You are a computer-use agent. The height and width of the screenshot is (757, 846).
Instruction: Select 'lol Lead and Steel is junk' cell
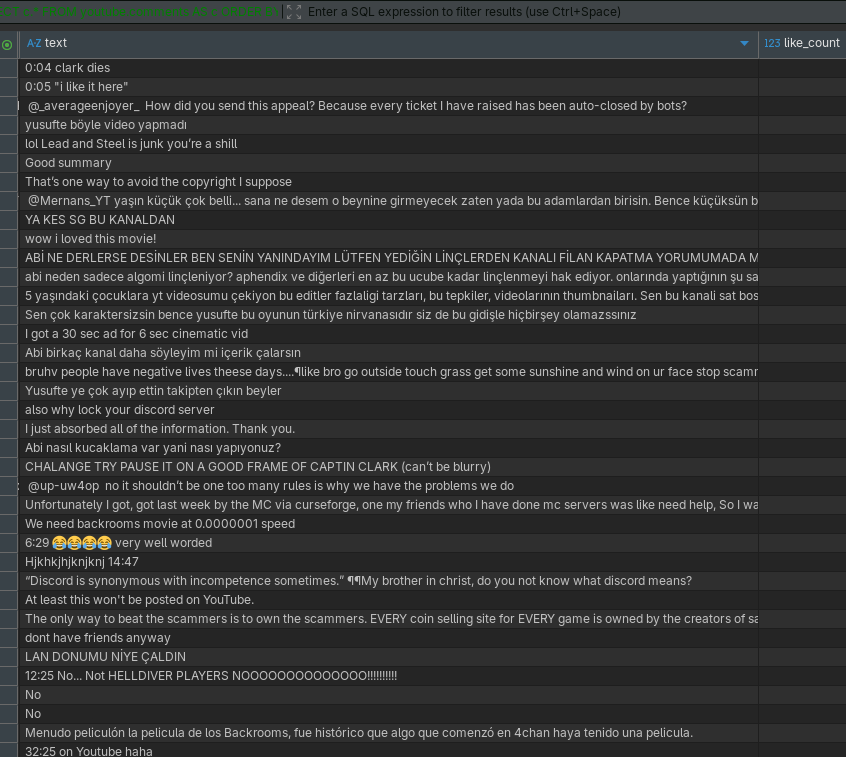pos(388,144)
